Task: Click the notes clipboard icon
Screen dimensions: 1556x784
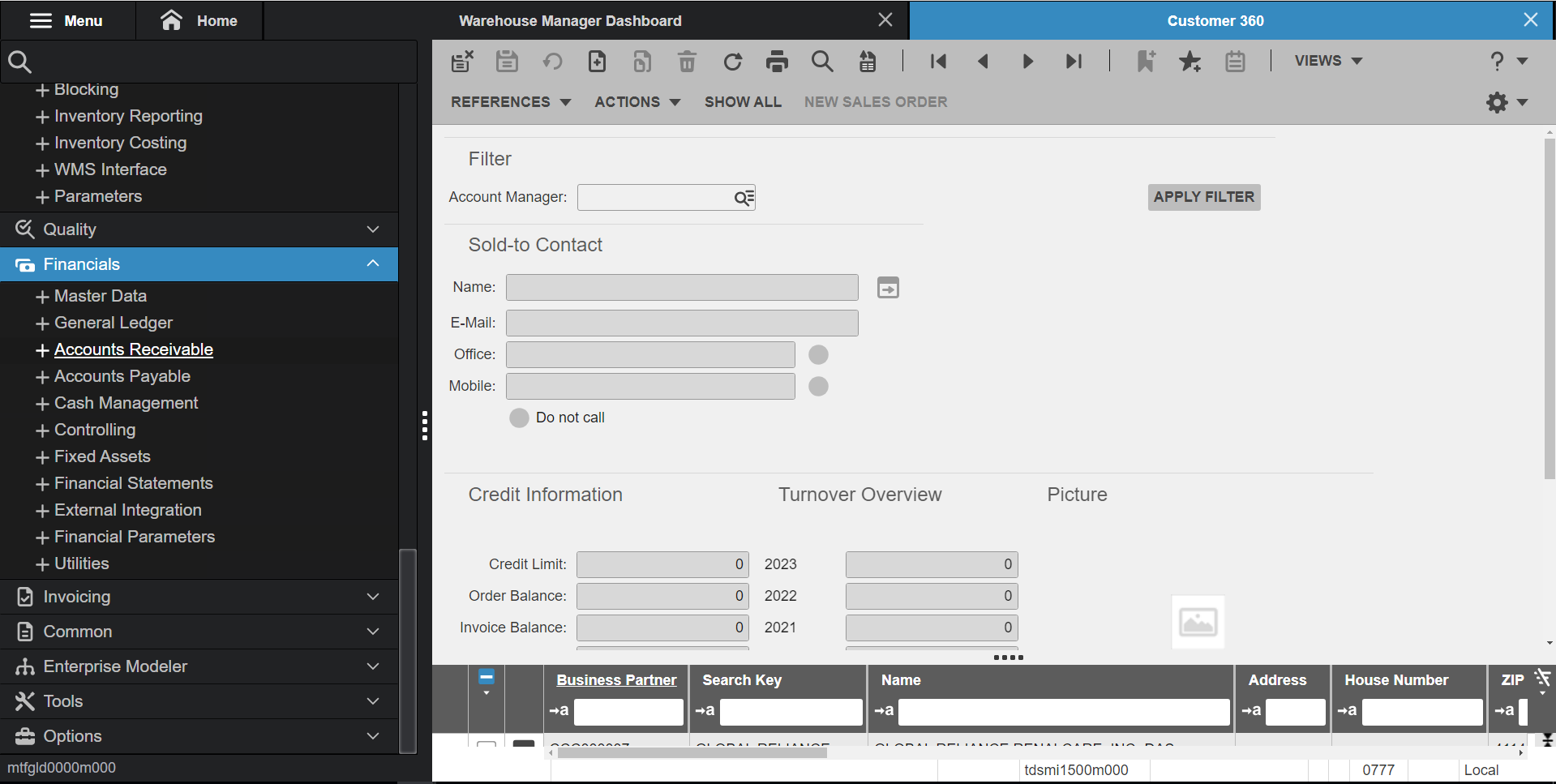Action: 1235,61
